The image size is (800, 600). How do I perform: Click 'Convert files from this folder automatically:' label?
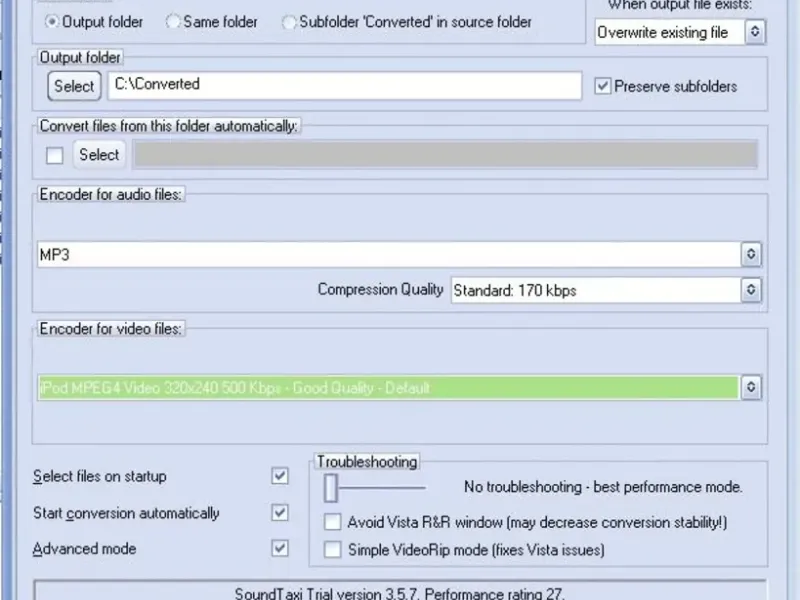pyautogui.click(x=168, y=126)
